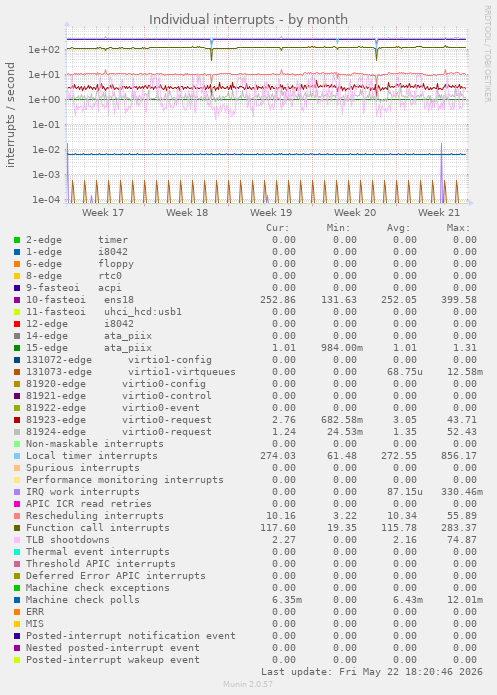
Task: Click the 15-edge ata_piix legend entry
Action: click(x=89, y=348)
